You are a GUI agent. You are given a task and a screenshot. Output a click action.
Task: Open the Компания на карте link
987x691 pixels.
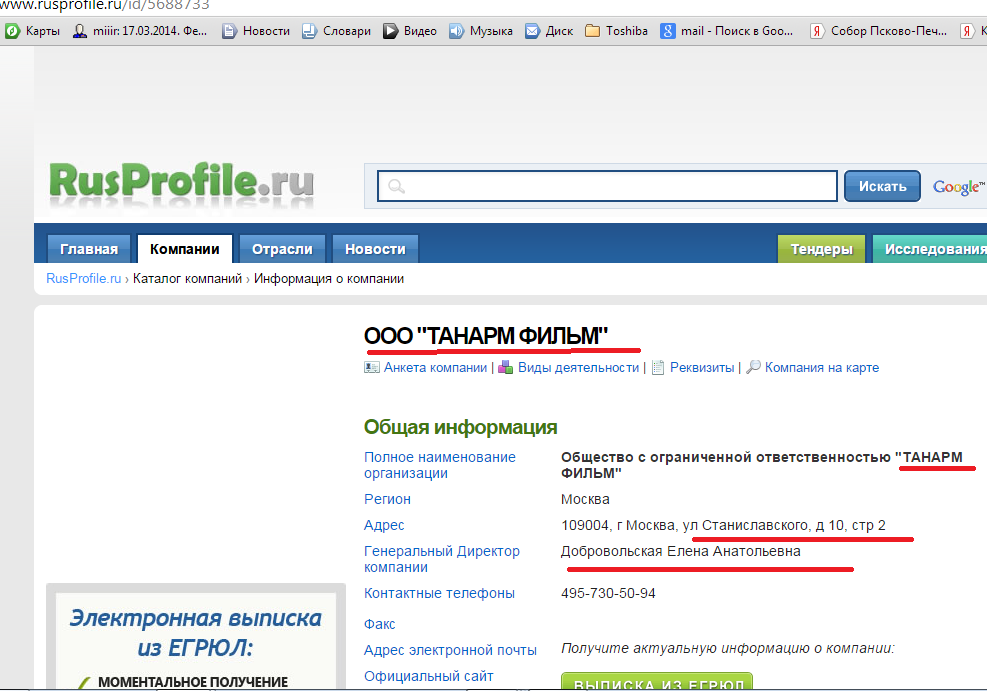[821, 368]
